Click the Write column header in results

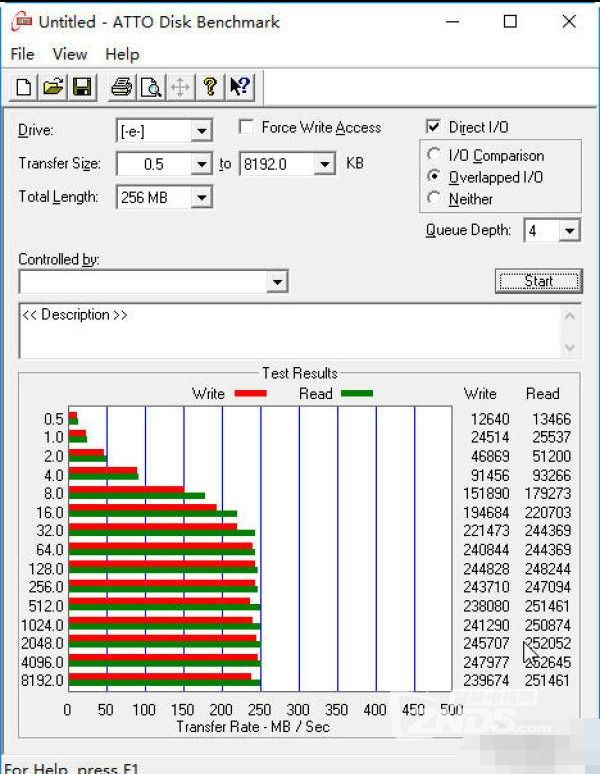[x=480, y=393]
